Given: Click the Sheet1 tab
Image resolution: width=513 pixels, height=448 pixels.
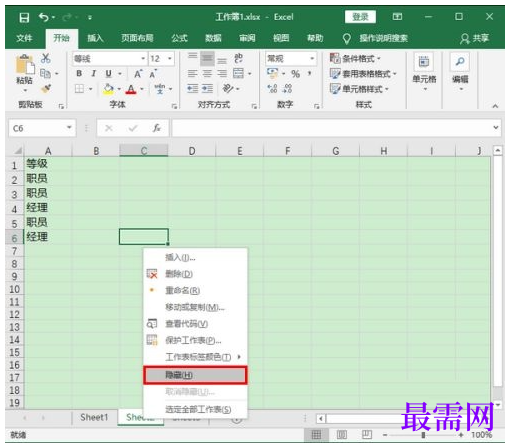Looking at the screenshot, I should 94,417.
